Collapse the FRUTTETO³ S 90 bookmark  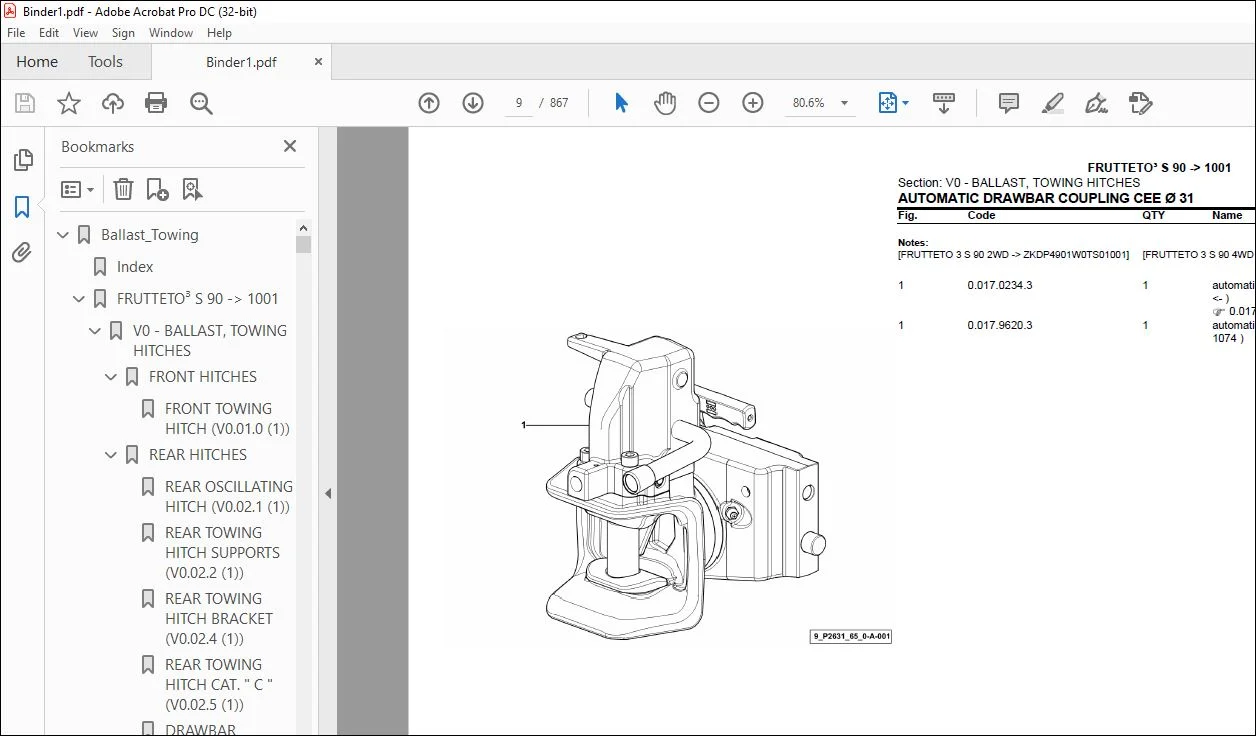tap(79, 299)
